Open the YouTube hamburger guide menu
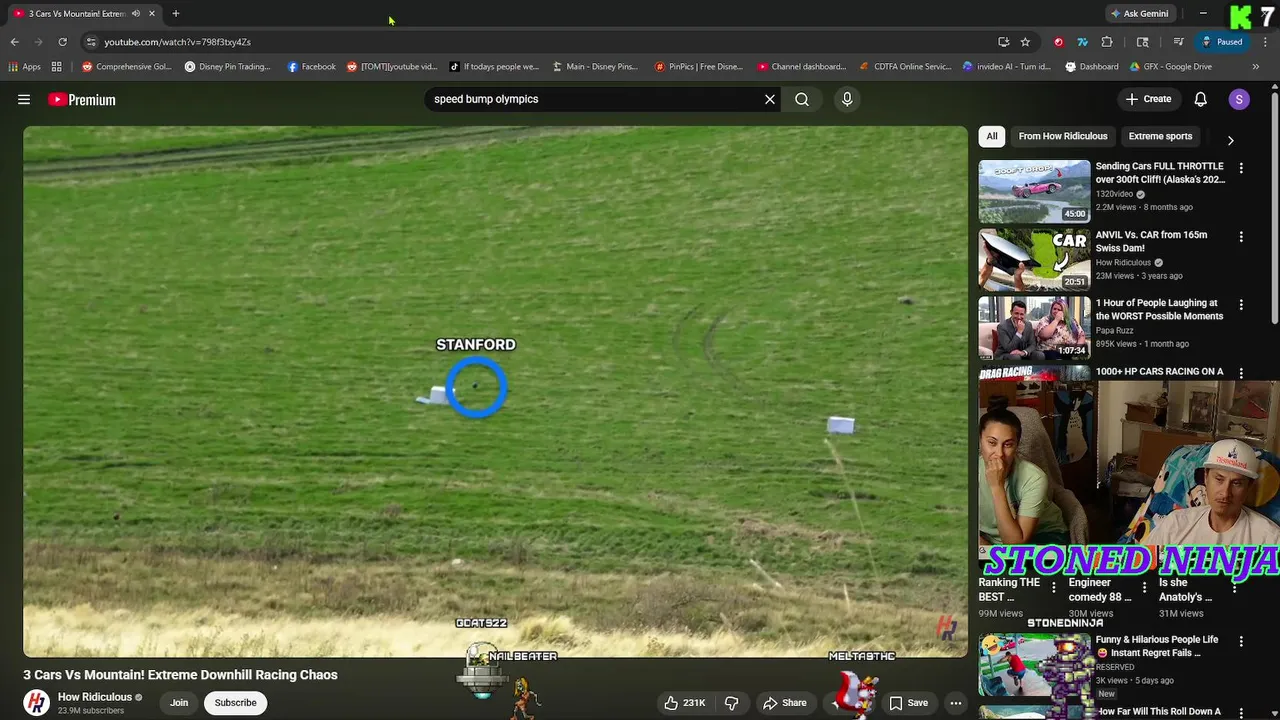Image resolution: width=1280 pixels, height=720 pixels. click(24, 99)
